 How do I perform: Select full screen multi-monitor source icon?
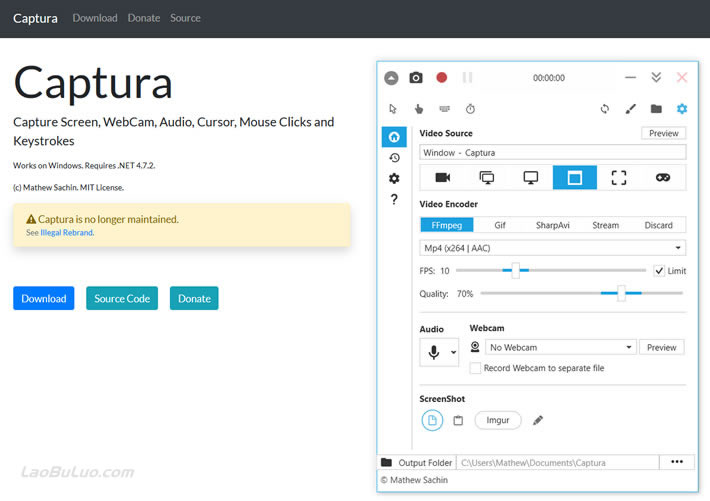[487, 178]
